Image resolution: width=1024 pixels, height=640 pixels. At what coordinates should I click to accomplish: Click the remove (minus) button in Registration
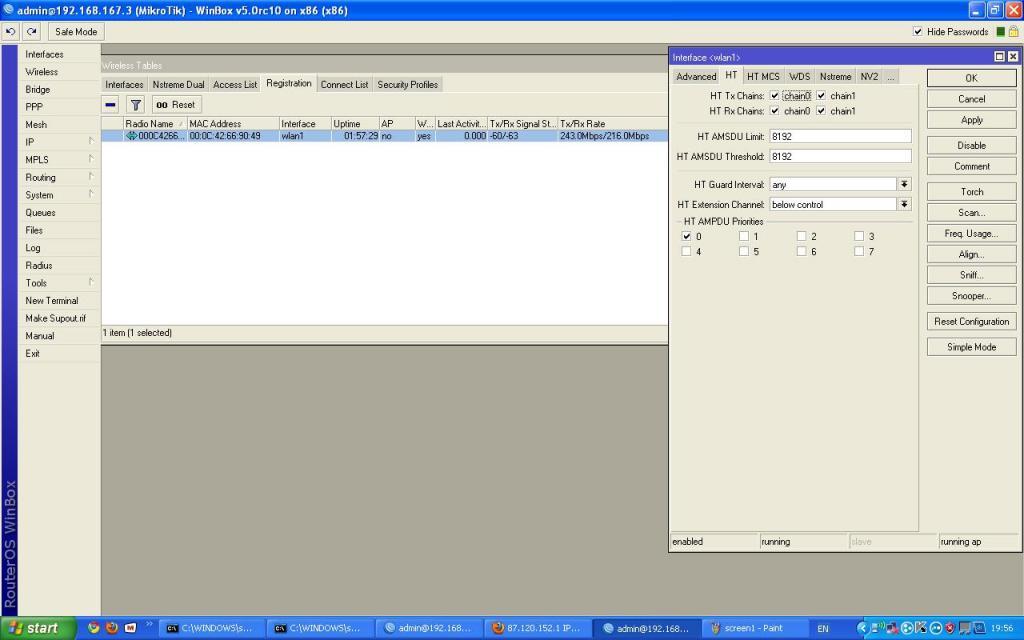[111, 105]
